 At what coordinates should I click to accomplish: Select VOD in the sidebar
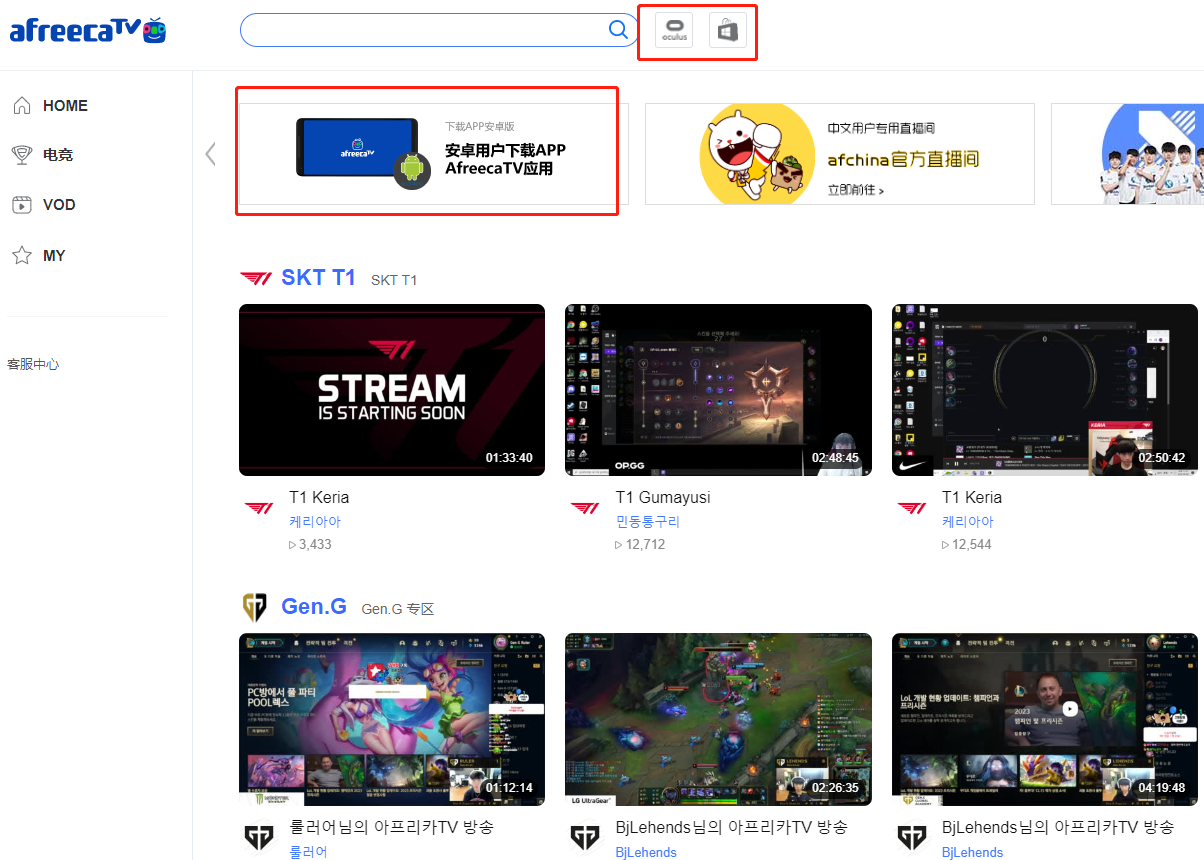click(x=59, y=205)
